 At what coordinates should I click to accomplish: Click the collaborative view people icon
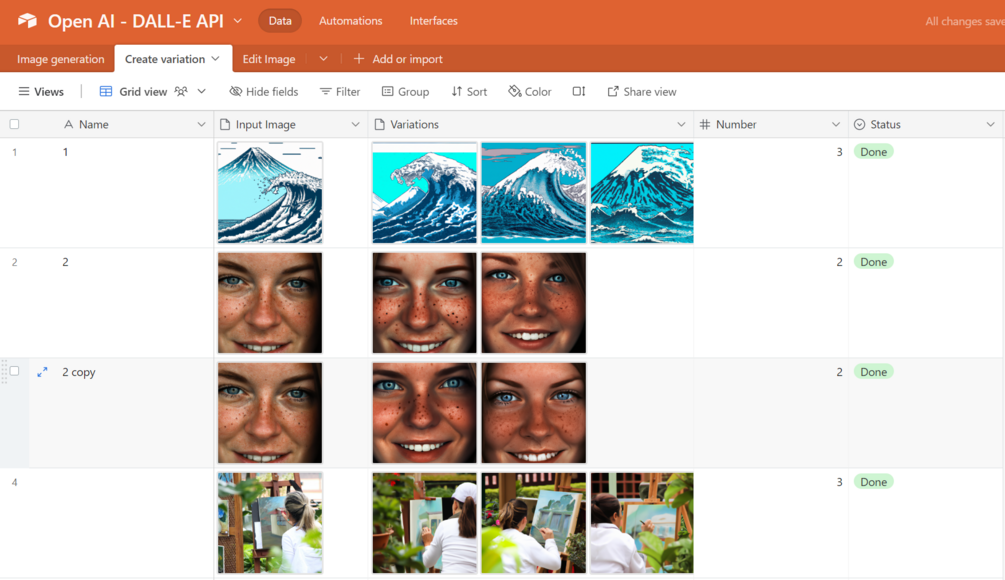point(181,92)
